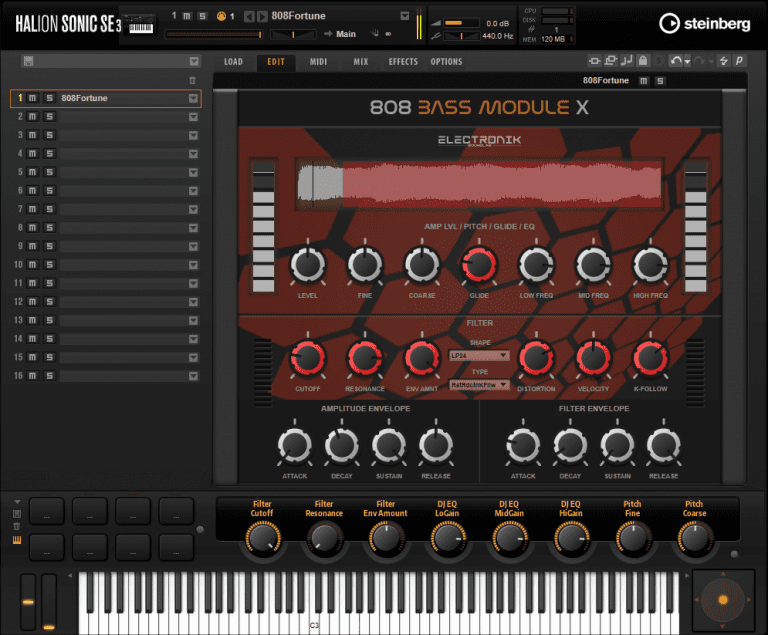Mute slot 3 in rack
Screen dimensions: 768x635
coord(32,135)
